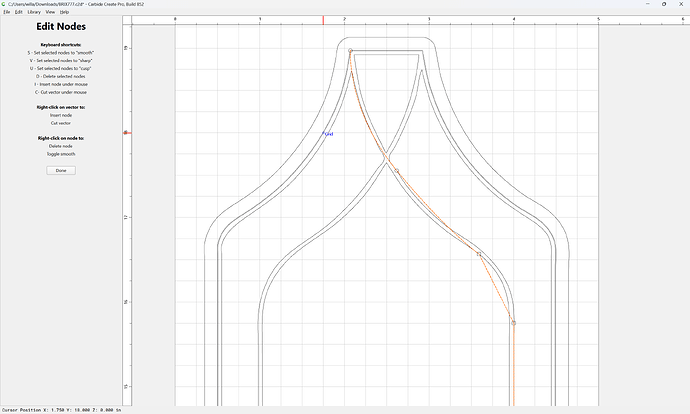Viewport: 690px width, 414px height.
Task: Open the Help menu
Action: (64, 12)
